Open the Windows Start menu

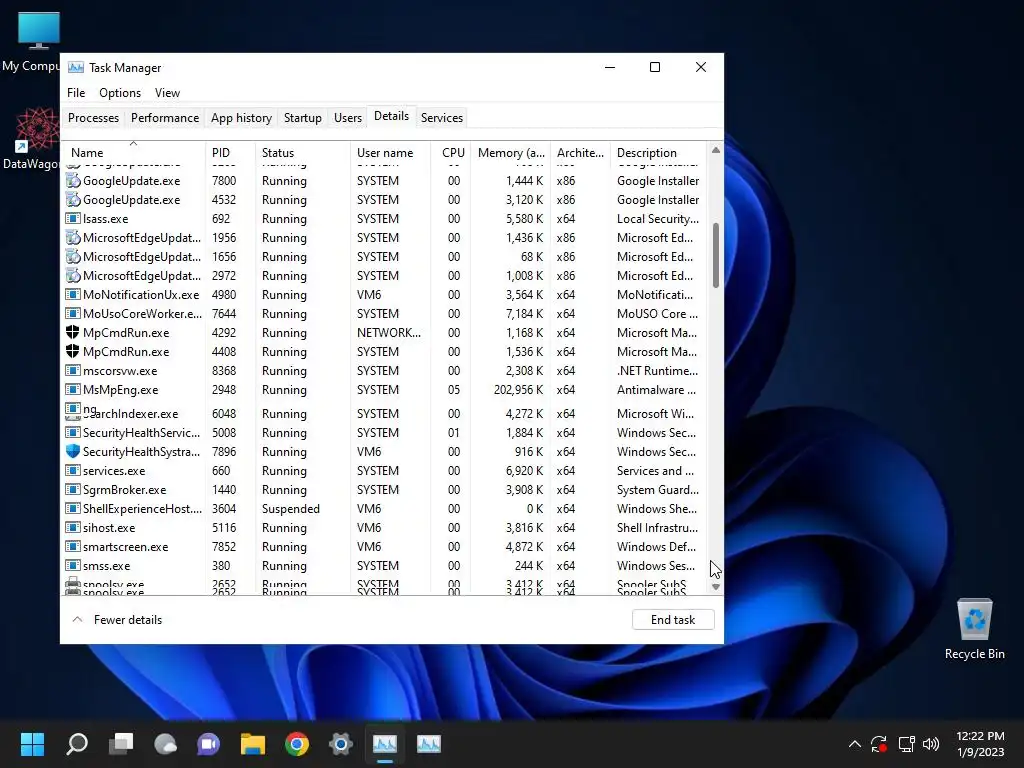(32, 743)
